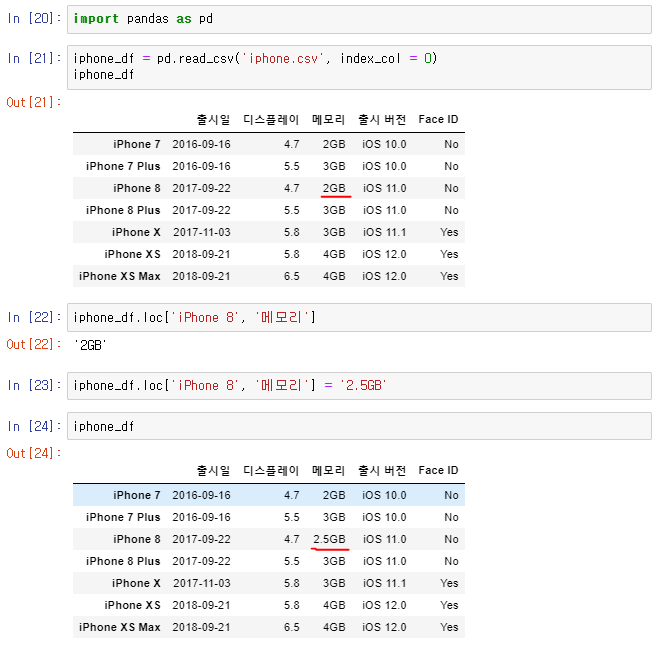Click the In [22] loc lookup cell
The image size is (661, 646).
359,318
